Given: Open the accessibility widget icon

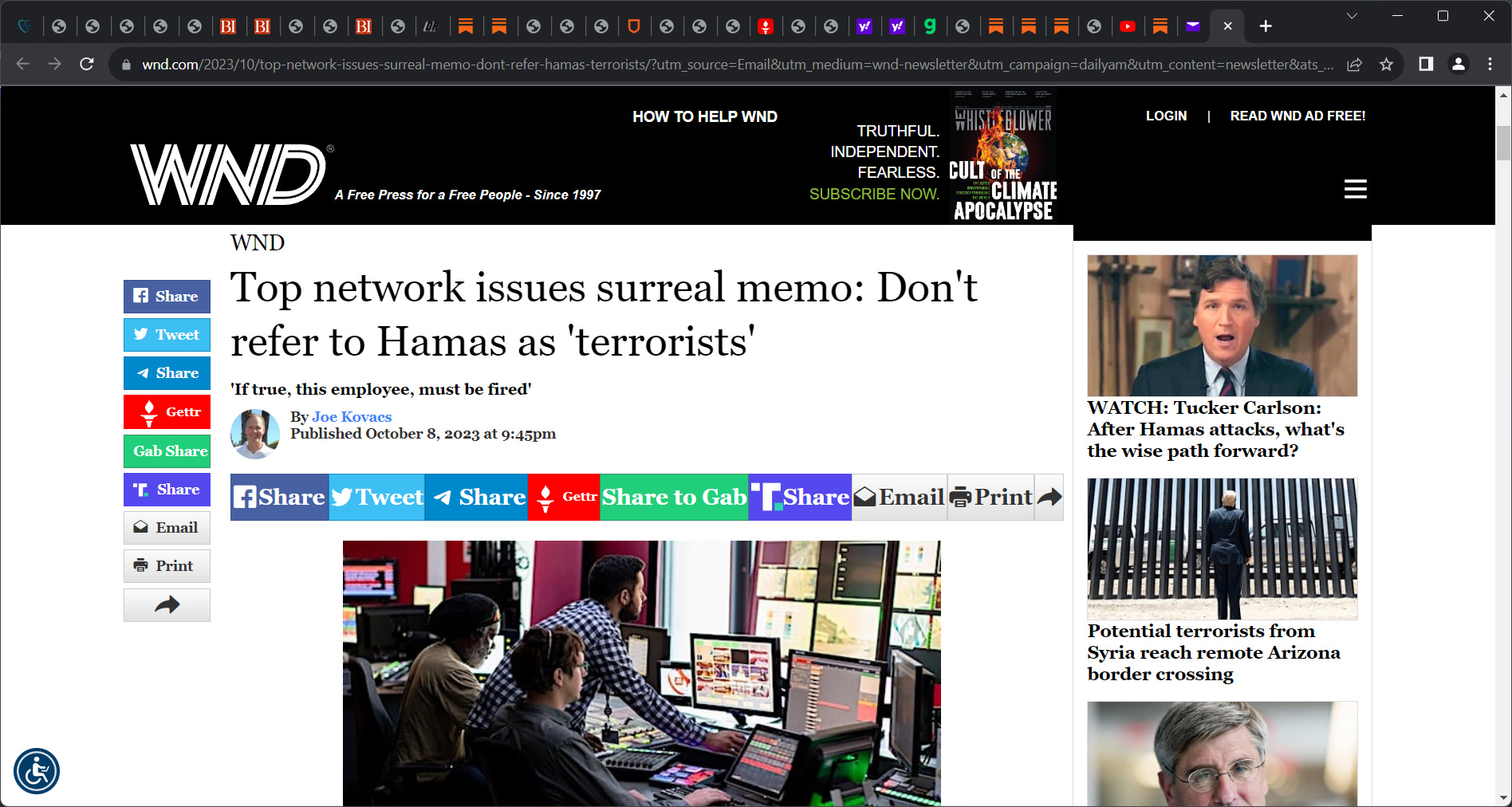Looking at the screenshot, I should coord(37,771).
